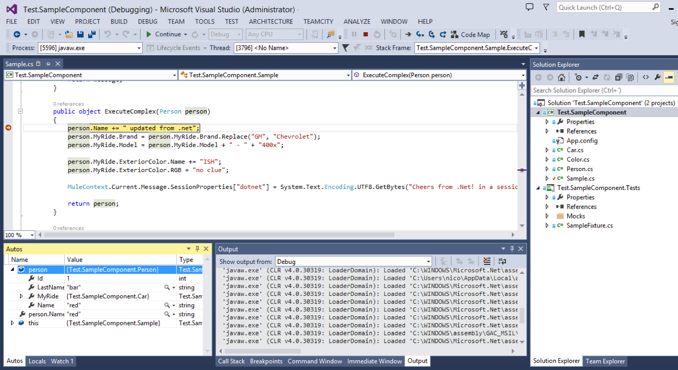Image resolution: width=678 pixels, height=370 pixels.
Task: Expand Car.cs node in Solution Explorer
Action: pos(547,150)
